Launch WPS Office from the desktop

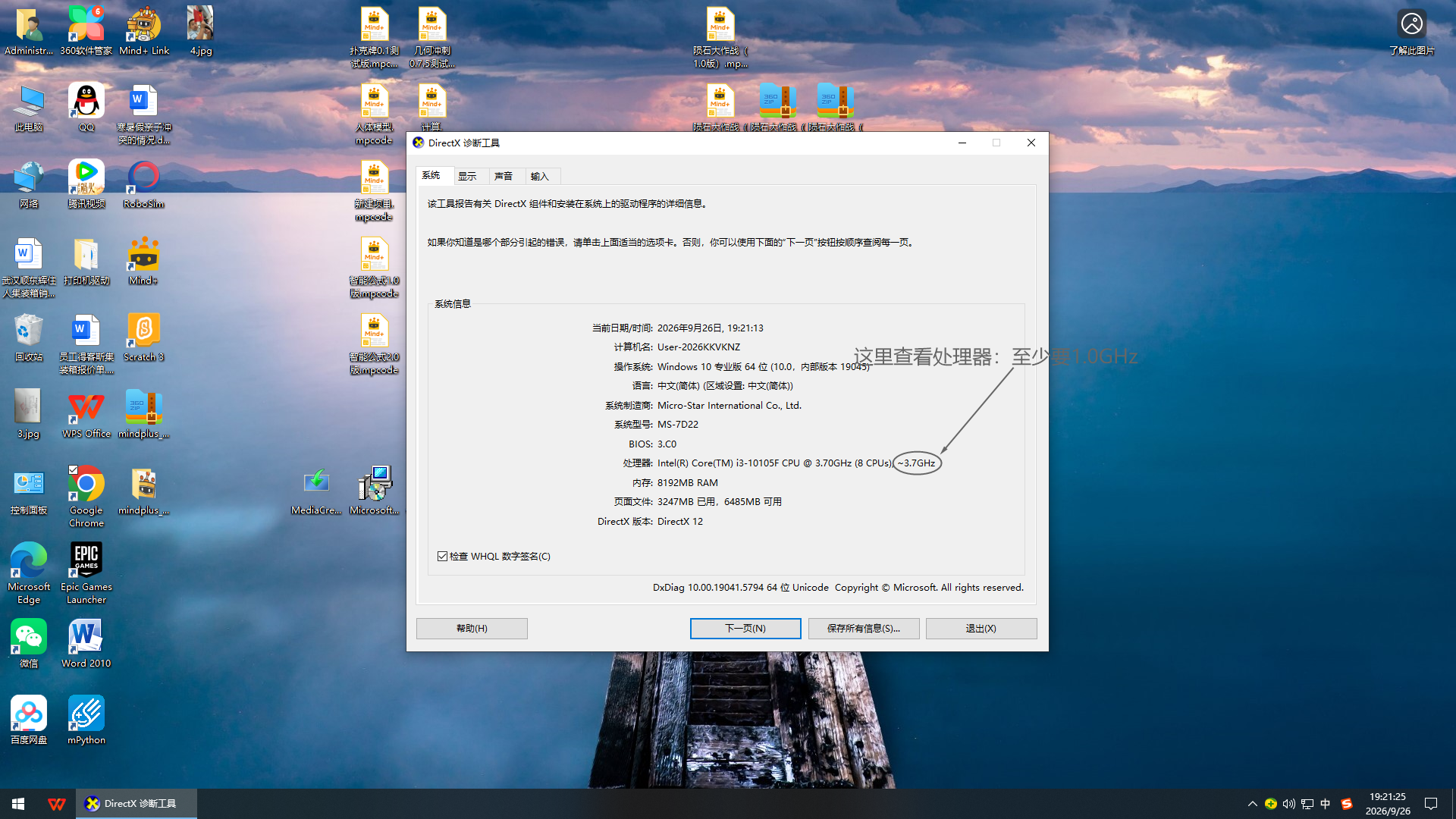86,414
